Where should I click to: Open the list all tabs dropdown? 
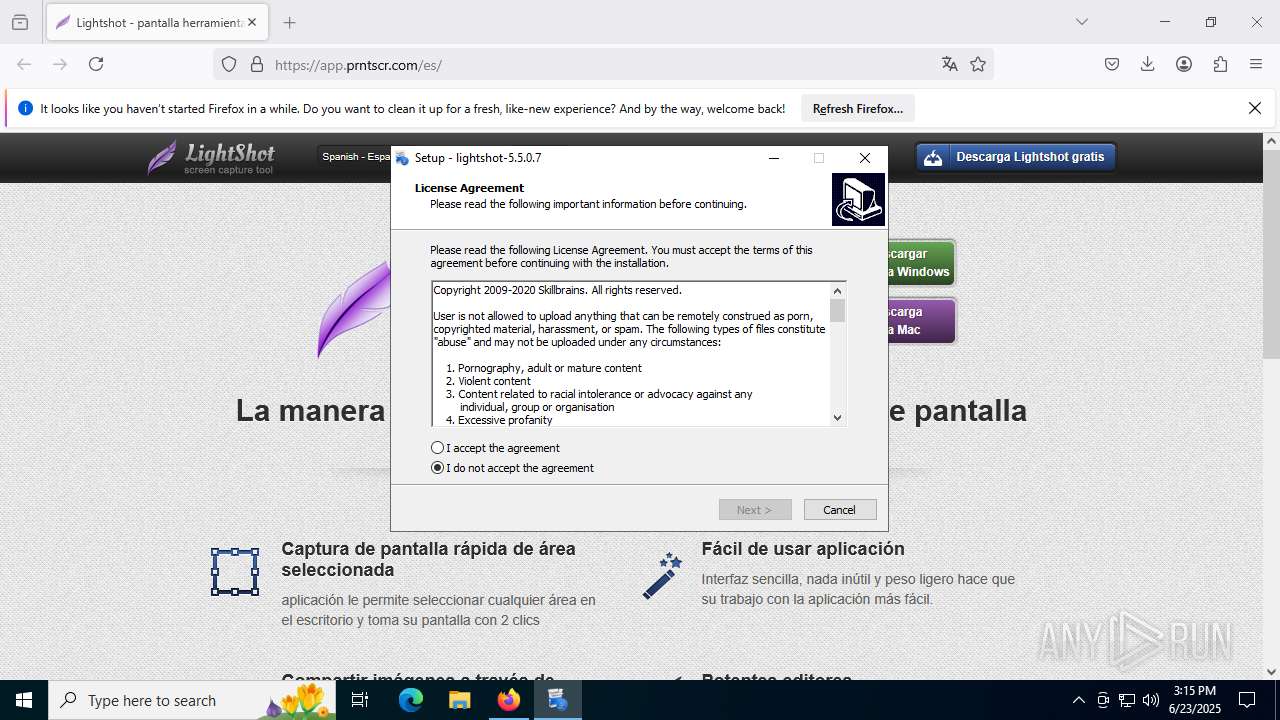(1081, 22)
